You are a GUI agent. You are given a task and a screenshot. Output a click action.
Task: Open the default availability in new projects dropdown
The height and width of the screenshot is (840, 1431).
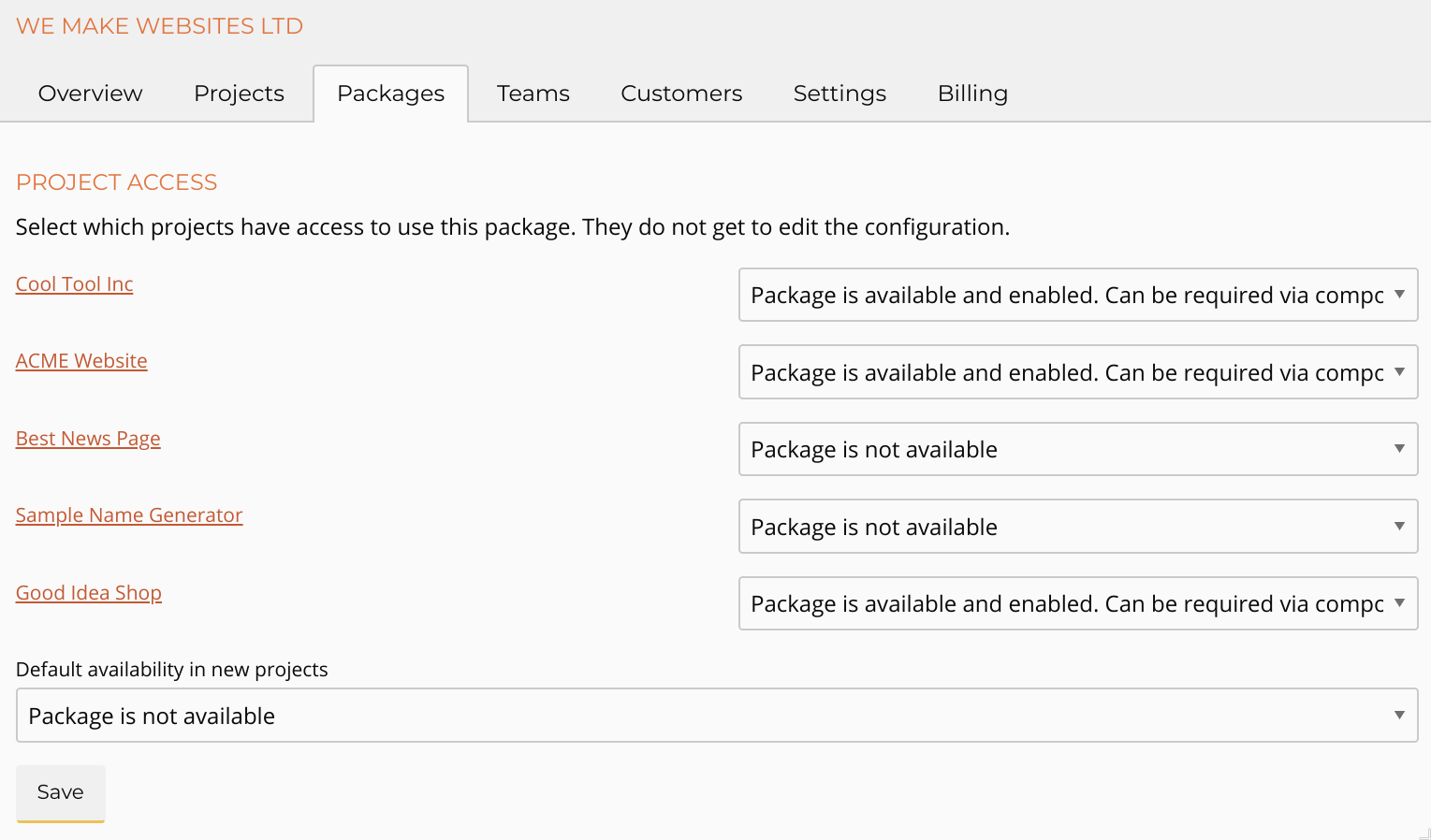pos(717,717)
